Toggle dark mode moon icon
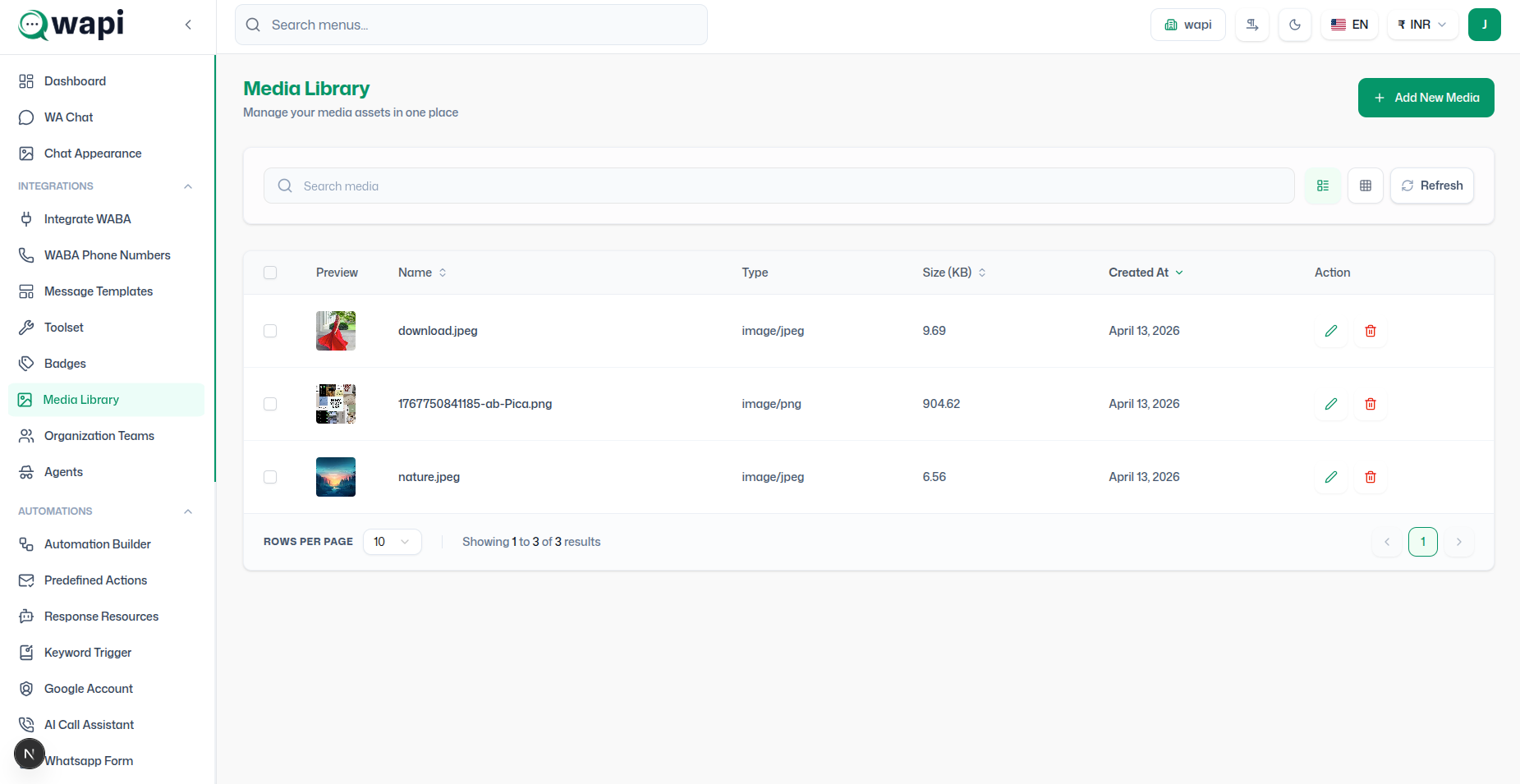The height and width of the screenshot is (784, 1520). (1295, 25)
